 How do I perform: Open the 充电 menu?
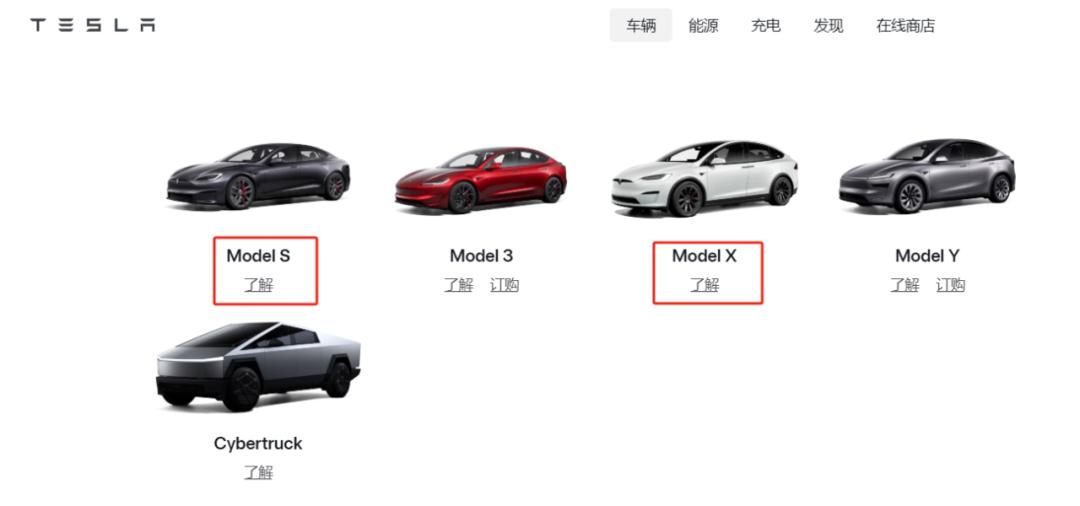(765, 26)
